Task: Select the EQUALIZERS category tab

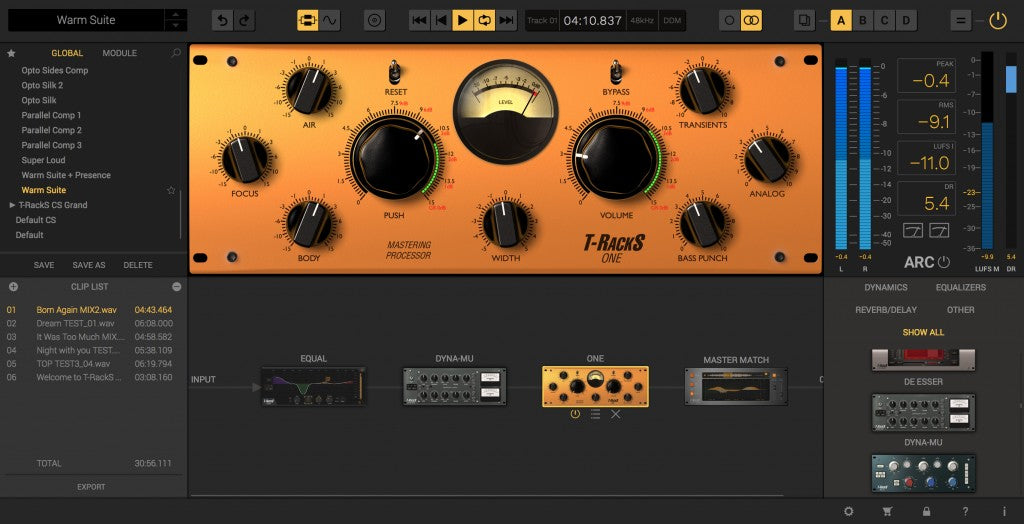Action: click(960, 287)
